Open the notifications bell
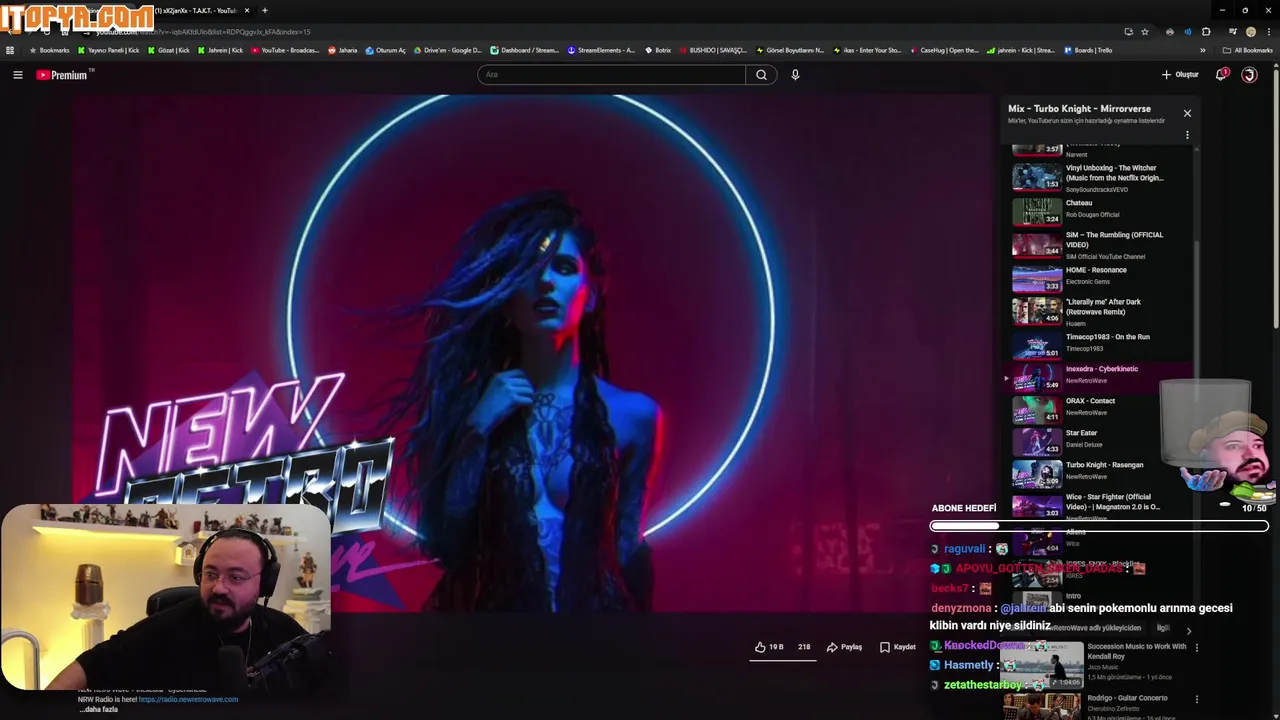Screen dimensions: 1280x720 click(x=1222, y=75)
